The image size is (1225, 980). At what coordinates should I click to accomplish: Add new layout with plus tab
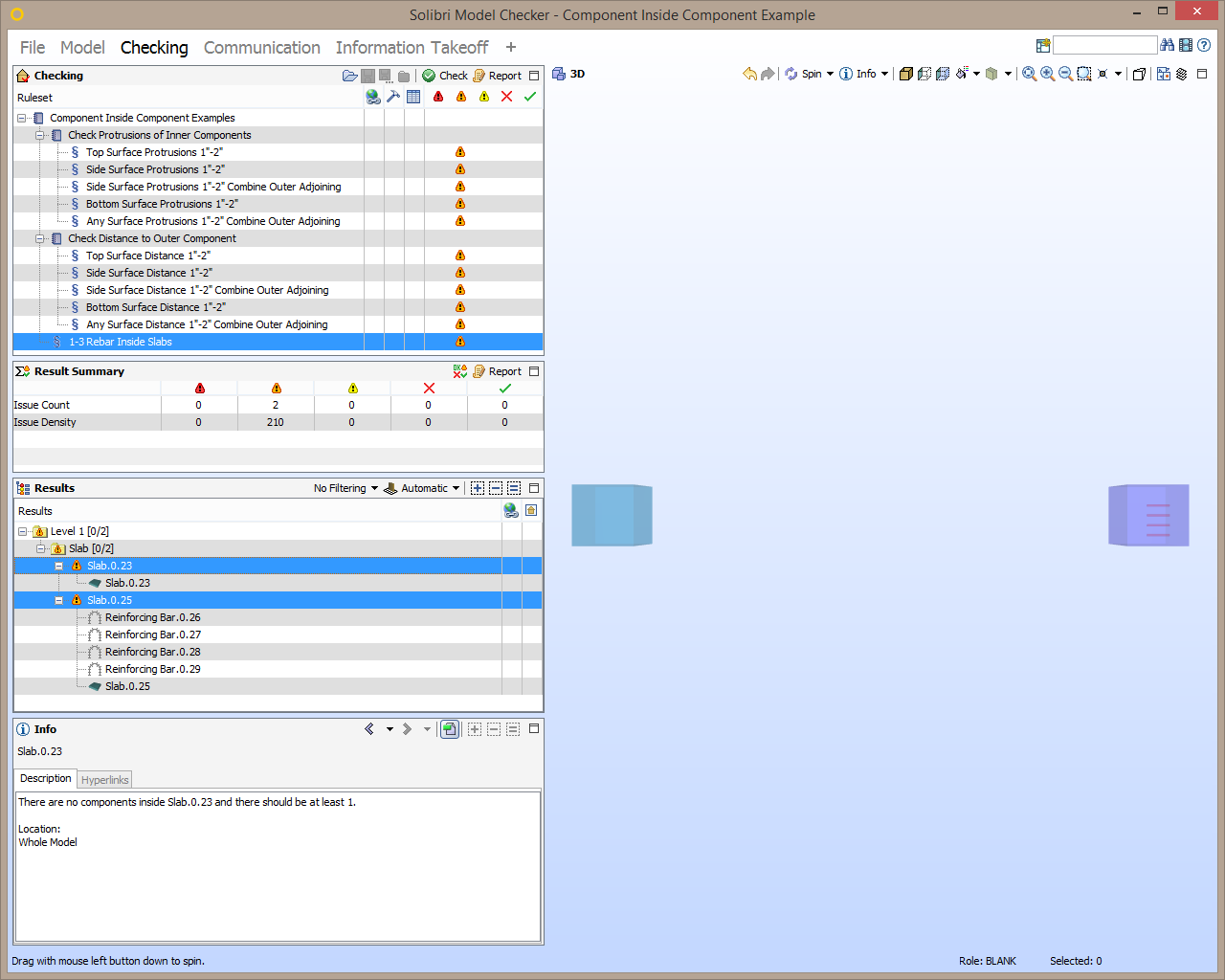pos(511,47)
